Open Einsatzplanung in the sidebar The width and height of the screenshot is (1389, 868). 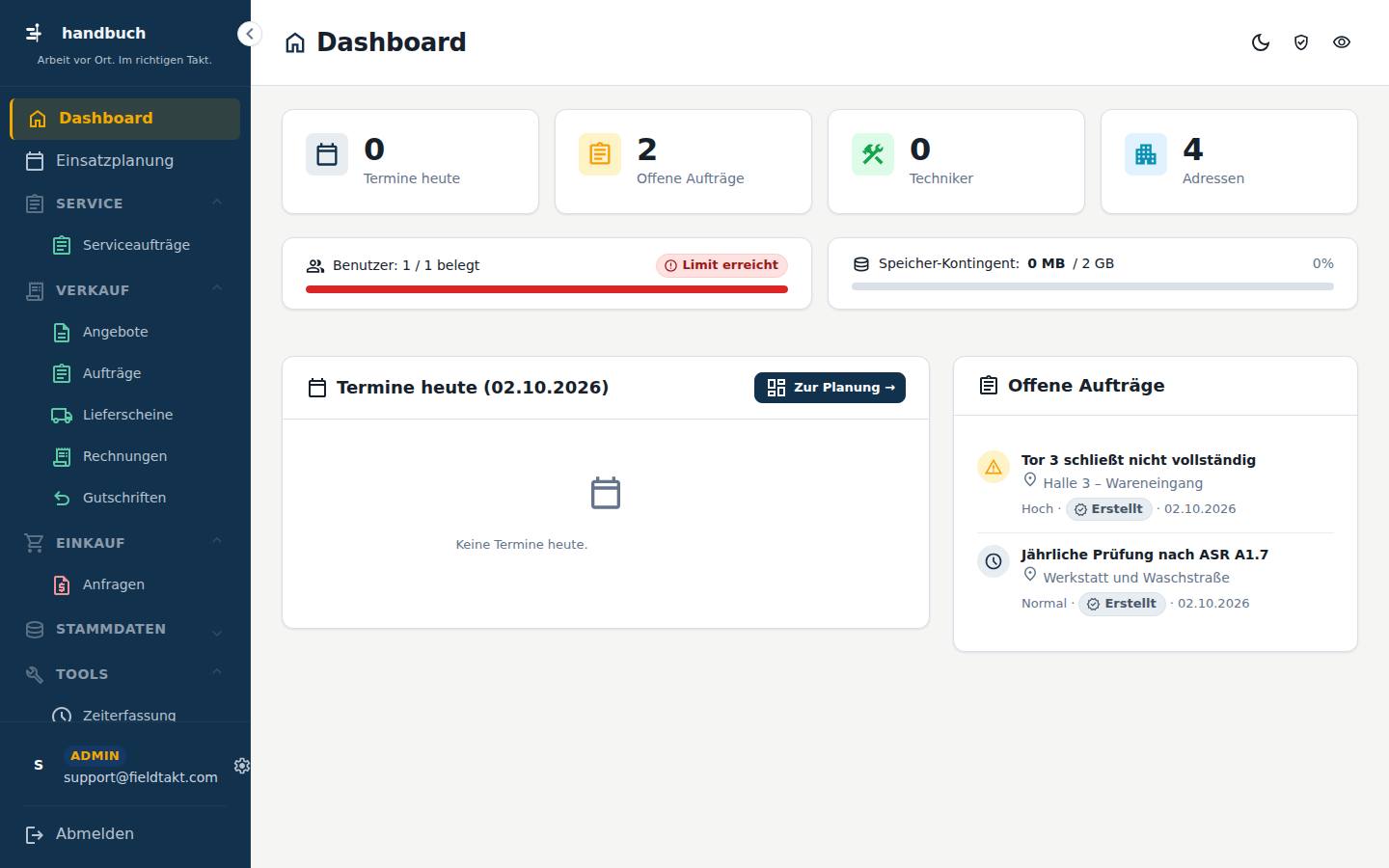(125, 161)
